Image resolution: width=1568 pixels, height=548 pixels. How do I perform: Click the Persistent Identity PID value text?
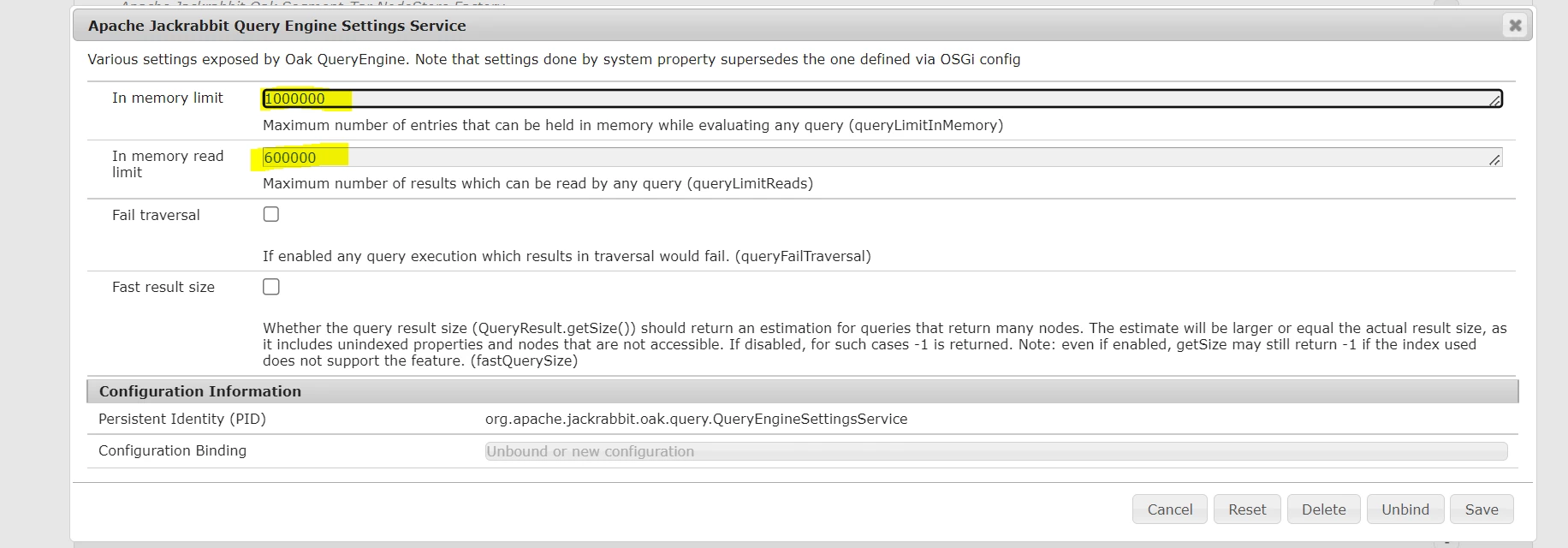(x=696, y=419)
